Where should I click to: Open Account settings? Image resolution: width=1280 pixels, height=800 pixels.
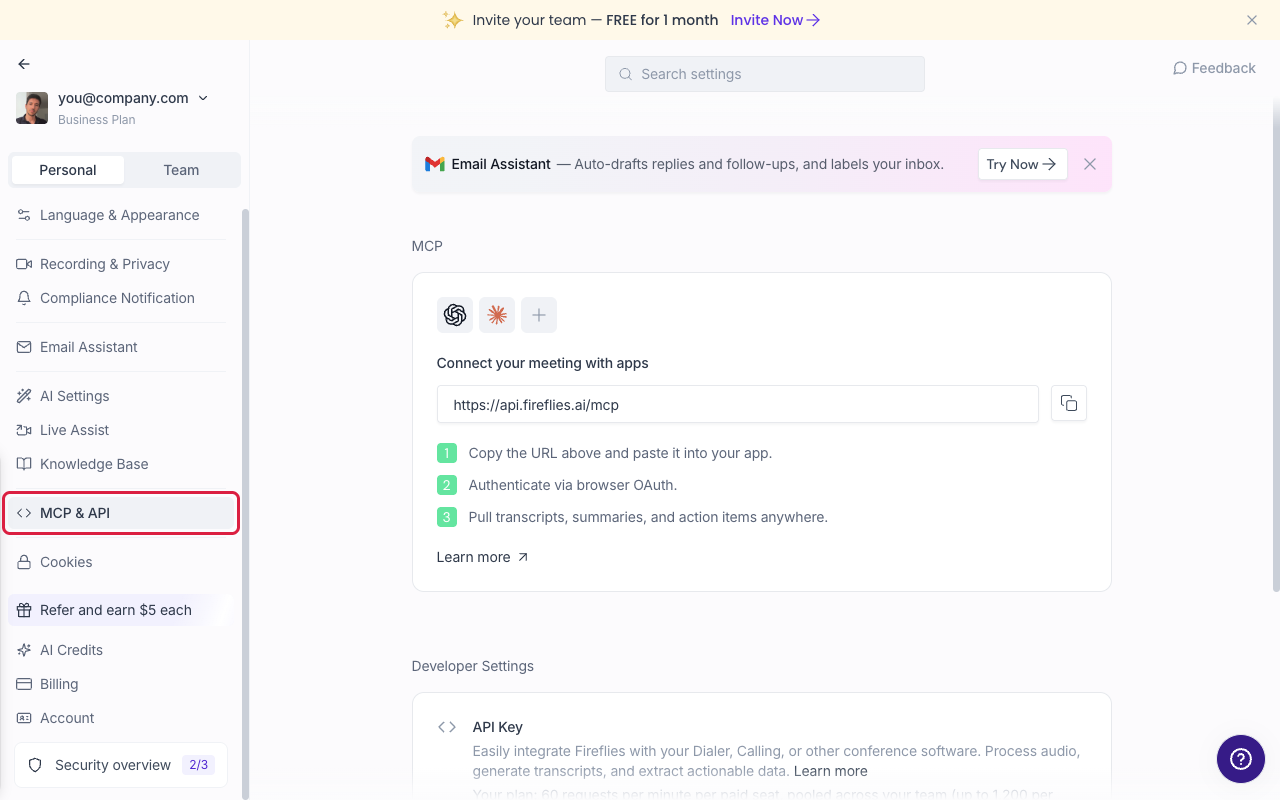(121, 718)
